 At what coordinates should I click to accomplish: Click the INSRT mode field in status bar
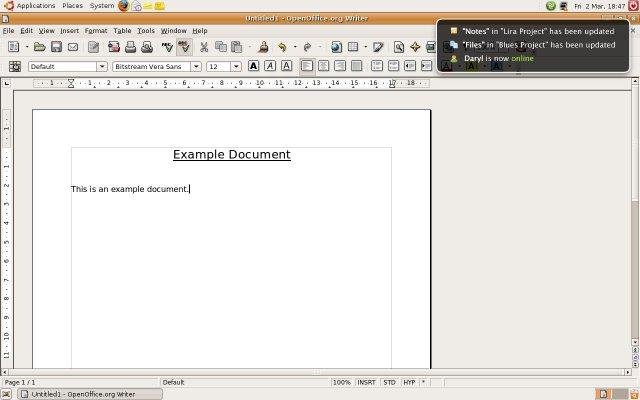[366, 382]
